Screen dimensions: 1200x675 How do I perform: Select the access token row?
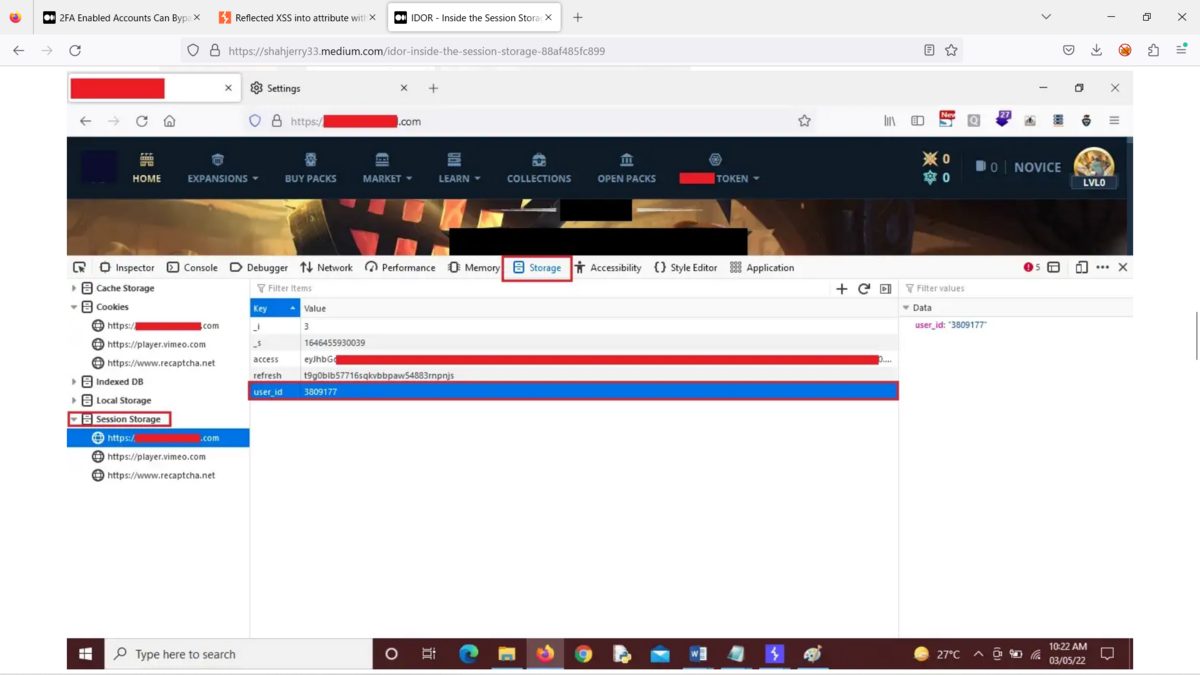click(x=574, y=359)
